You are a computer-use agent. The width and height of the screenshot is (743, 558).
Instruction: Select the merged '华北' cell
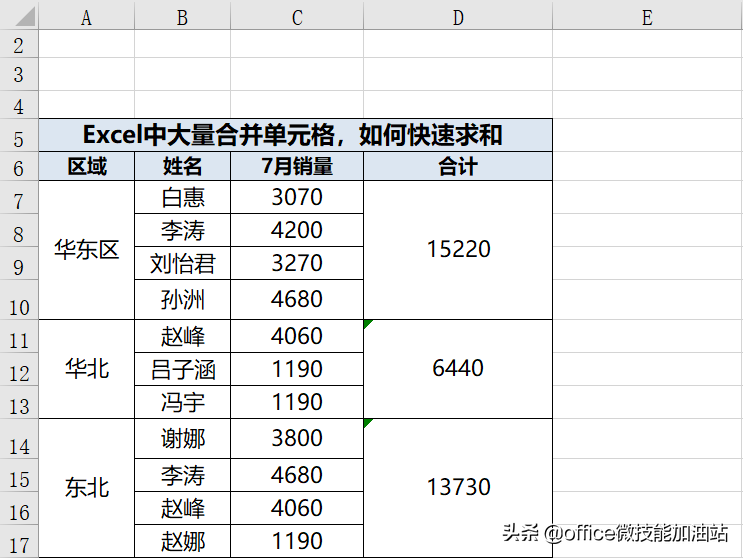pyautogui.click(x=87, y=369)
